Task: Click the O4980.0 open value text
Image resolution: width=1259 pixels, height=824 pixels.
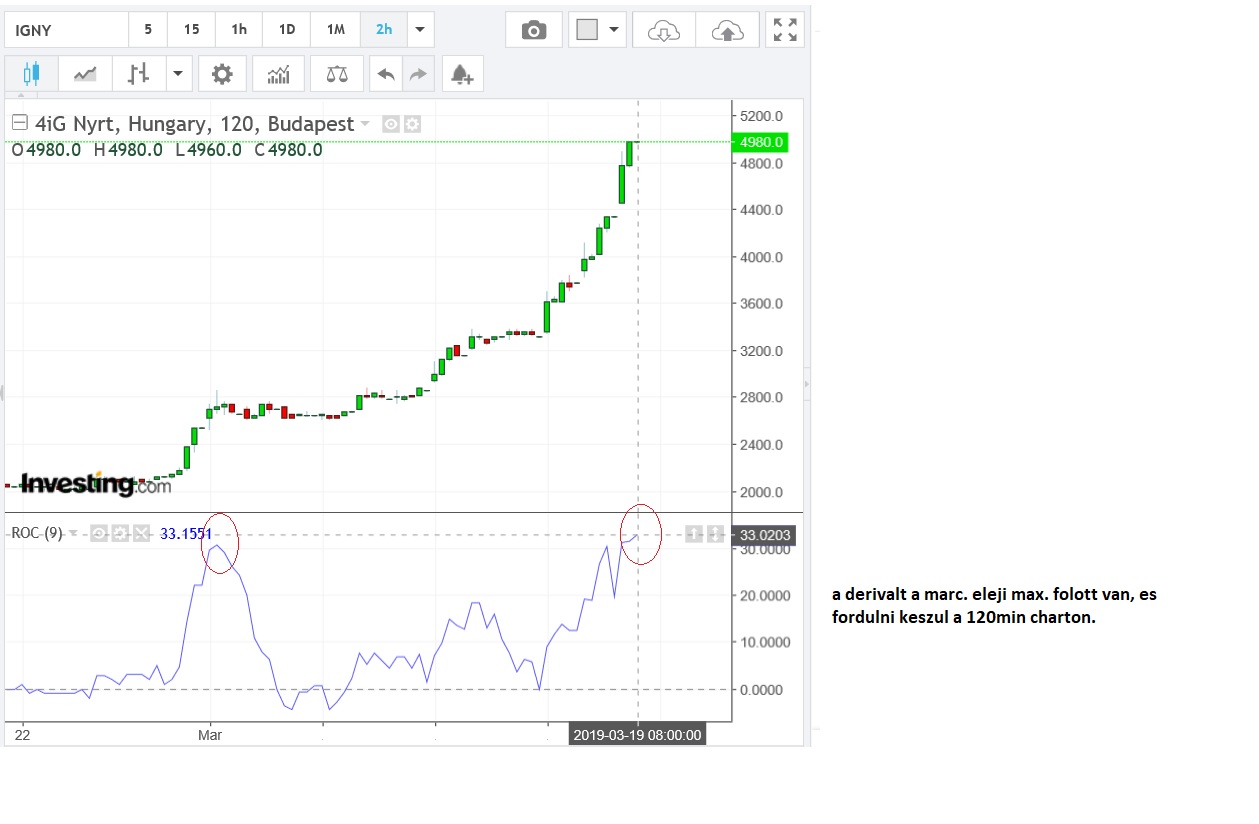Action: point(48,150)
